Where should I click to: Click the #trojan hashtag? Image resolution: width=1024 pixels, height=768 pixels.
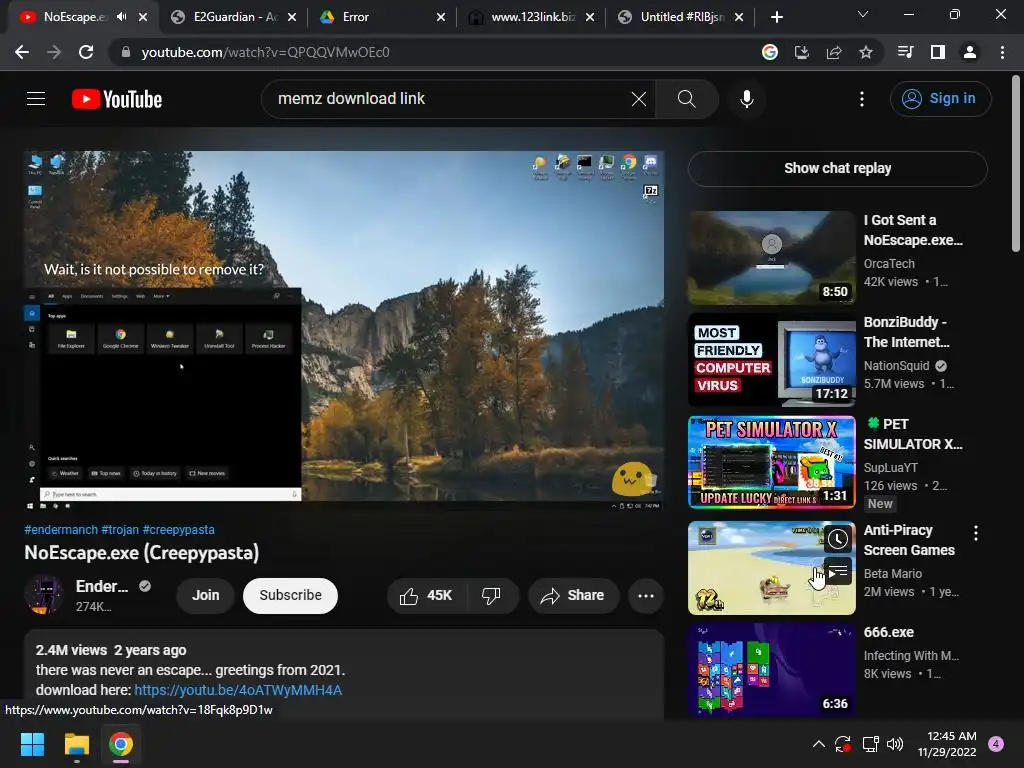click(x=120, y=530)
